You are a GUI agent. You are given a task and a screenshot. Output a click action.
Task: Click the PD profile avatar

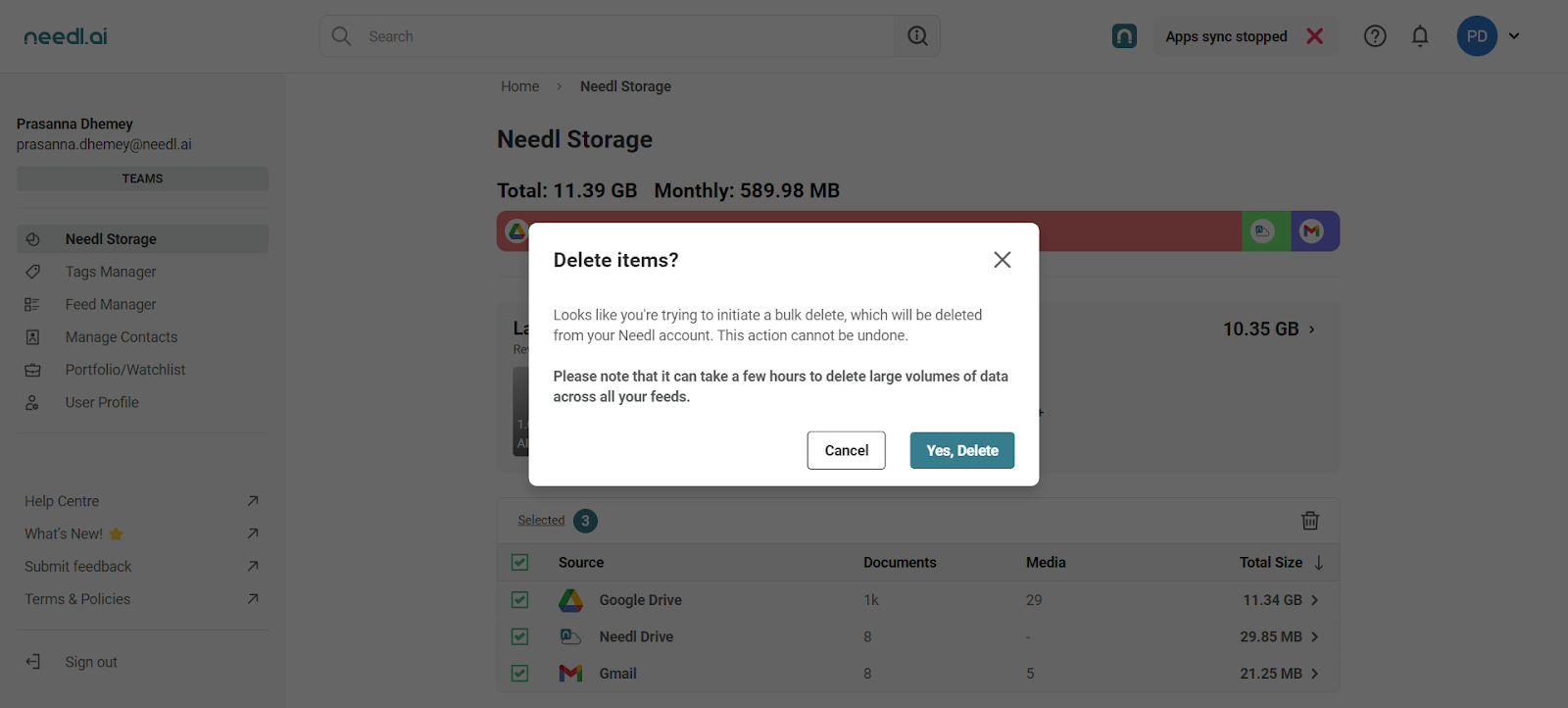pyautogui.click(x=1477, y=36)
